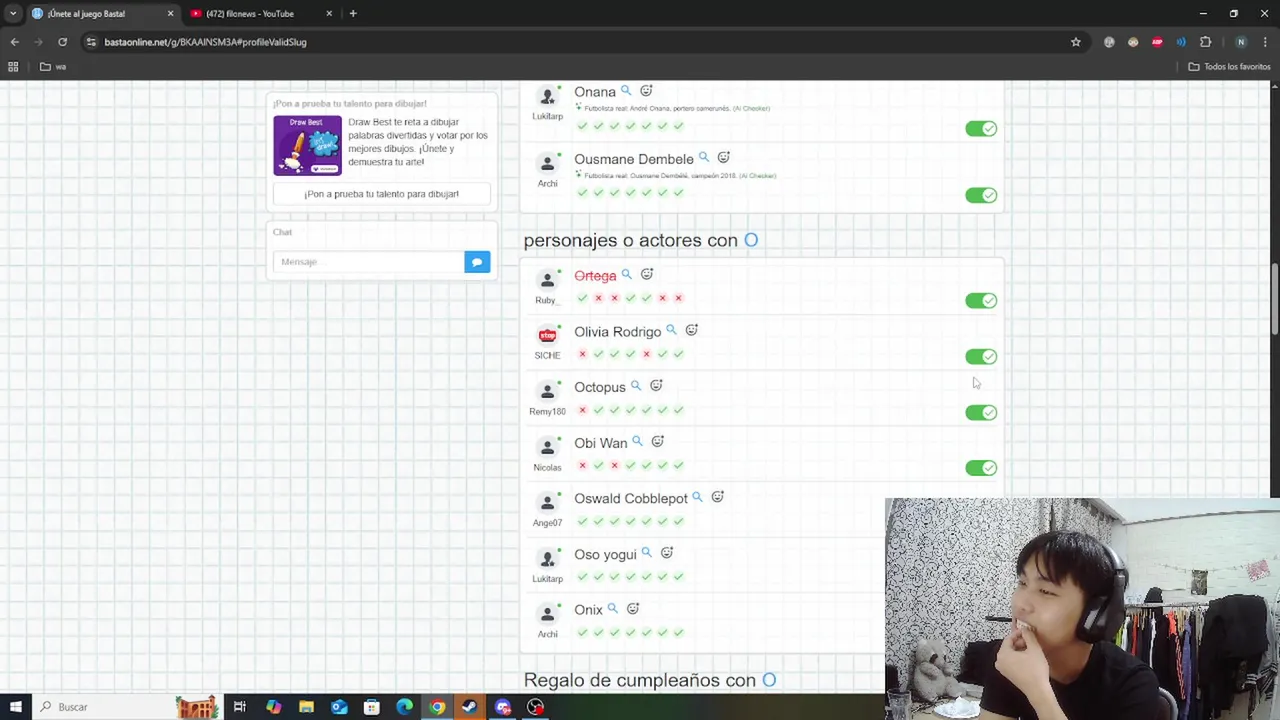The height and width of the screenshot is (720, 1280).
Task: Open emoji reaction for Onana
Action: [646, 91]
